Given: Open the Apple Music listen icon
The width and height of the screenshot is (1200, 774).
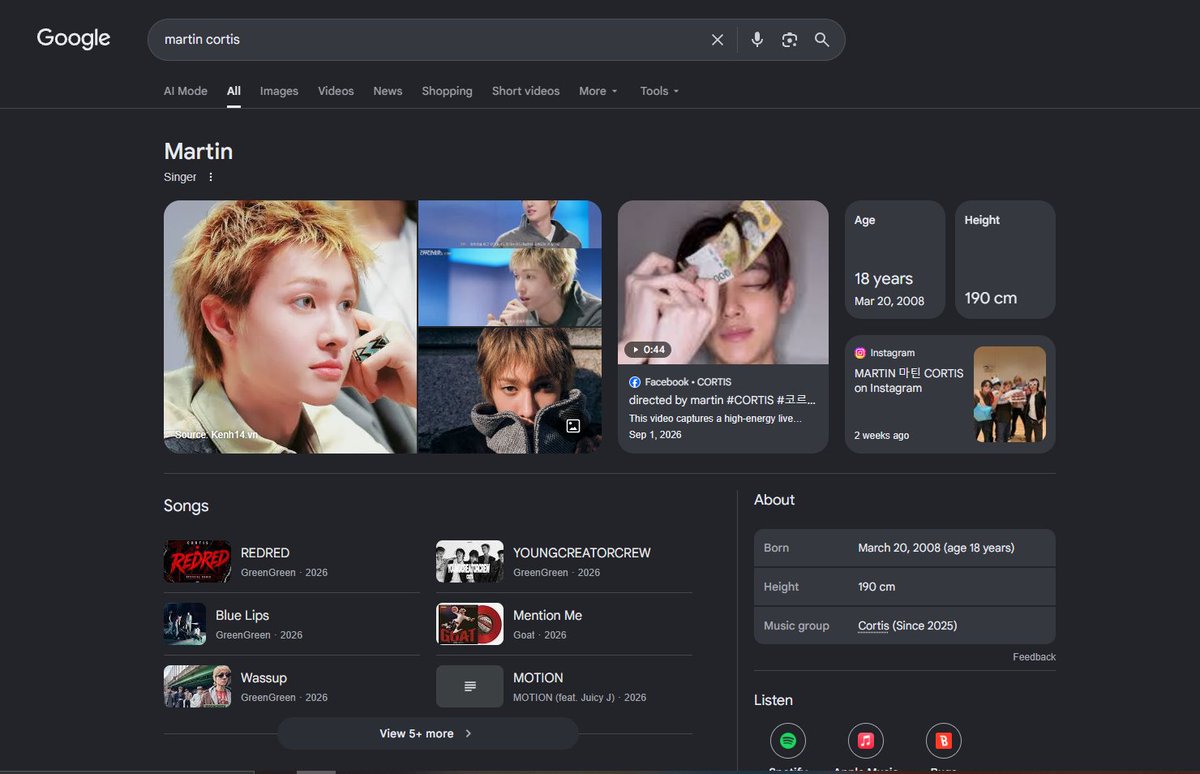Looking at the screenshot, I should click(866, 741).
